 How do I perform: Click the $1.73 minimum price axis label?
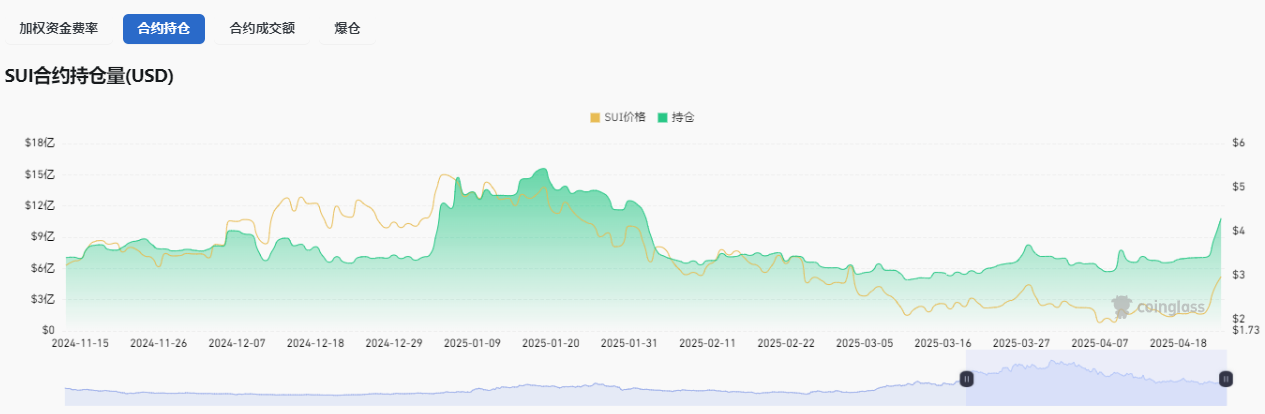pyautogui.click(x=1245, y=329)
